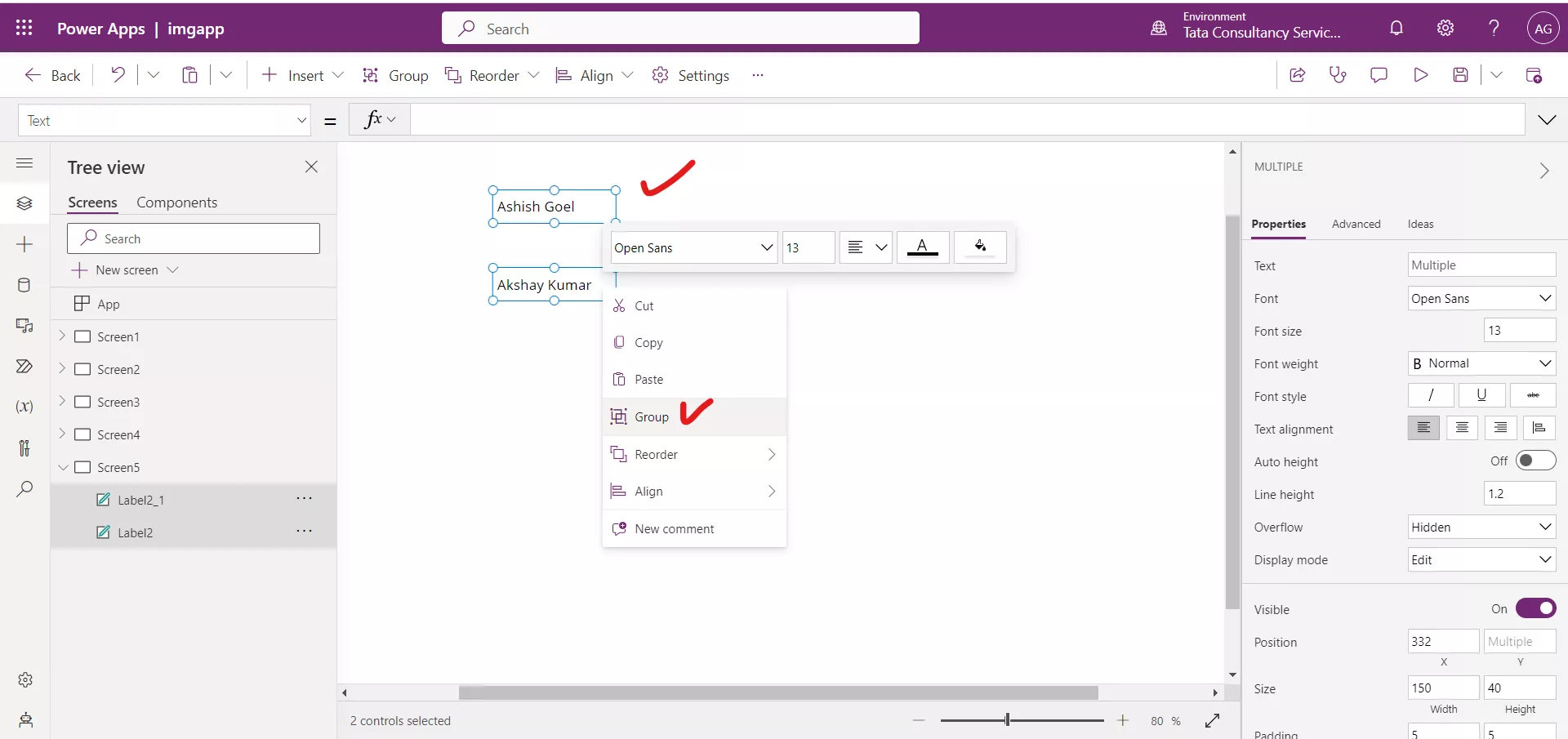Collapse the Screen5 tree item

tap(64, 467)
